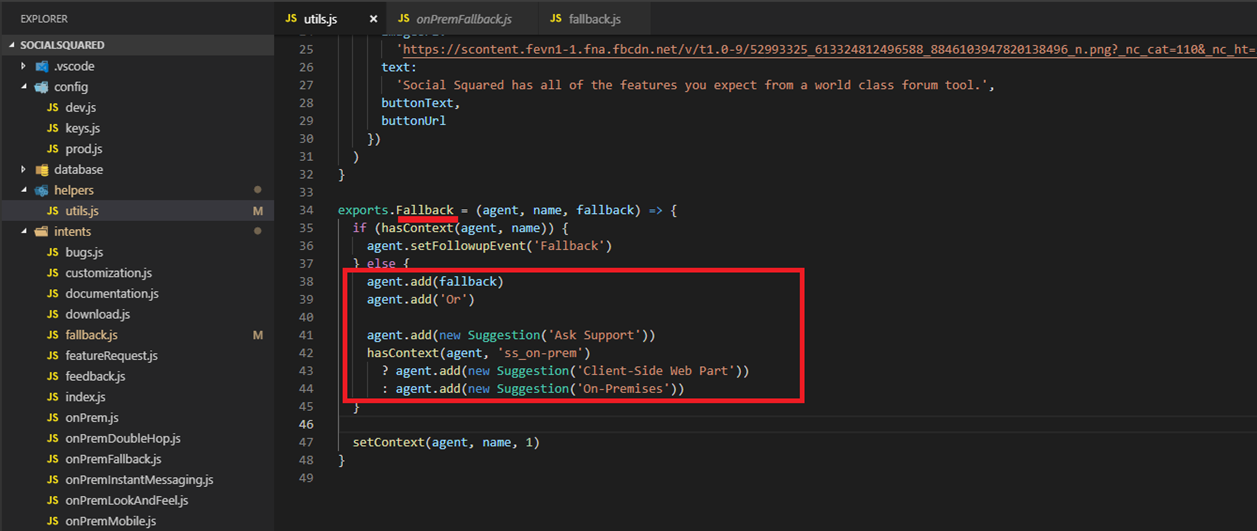Open keys.js in the explorer
This screenshot has height=531, width=1257.
(82, 129)
